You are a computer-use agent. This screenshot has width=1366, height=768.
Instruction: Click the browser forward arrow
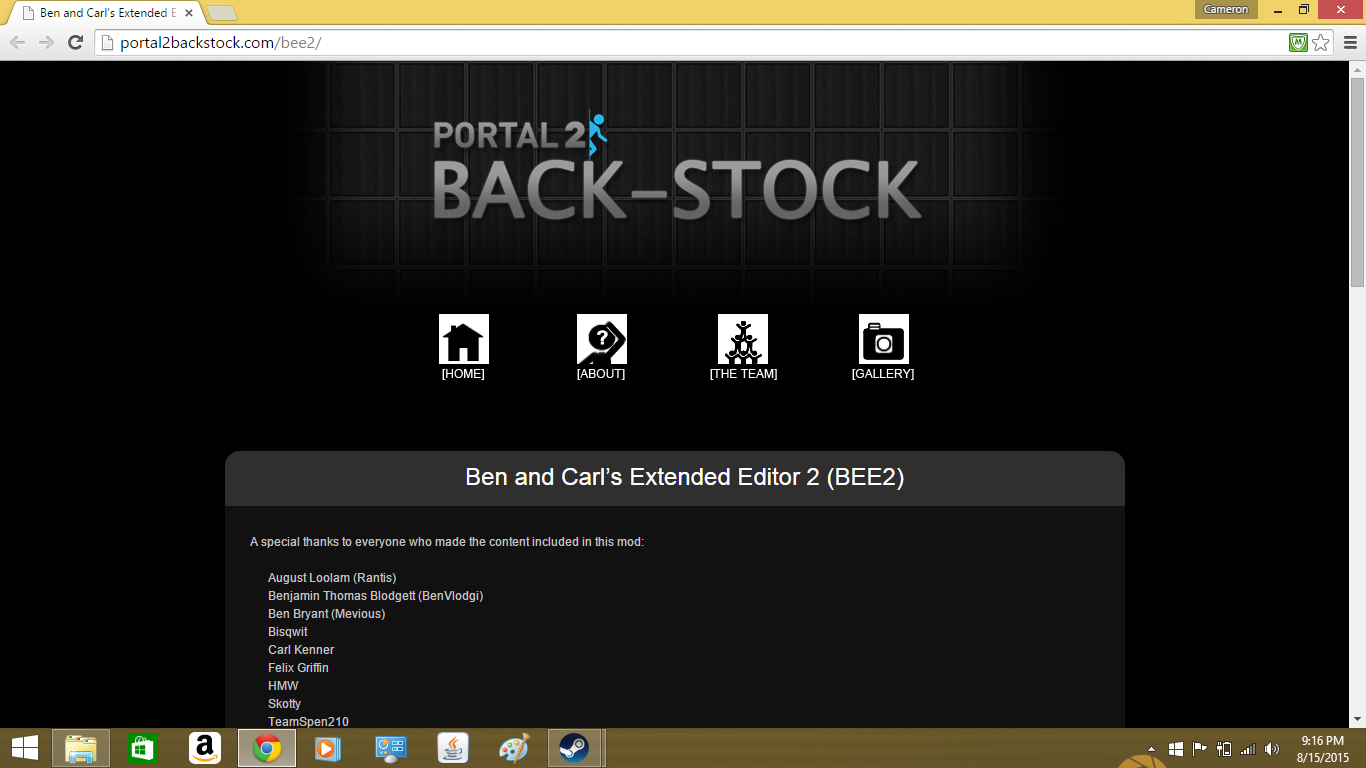click(x=46, y=42)
